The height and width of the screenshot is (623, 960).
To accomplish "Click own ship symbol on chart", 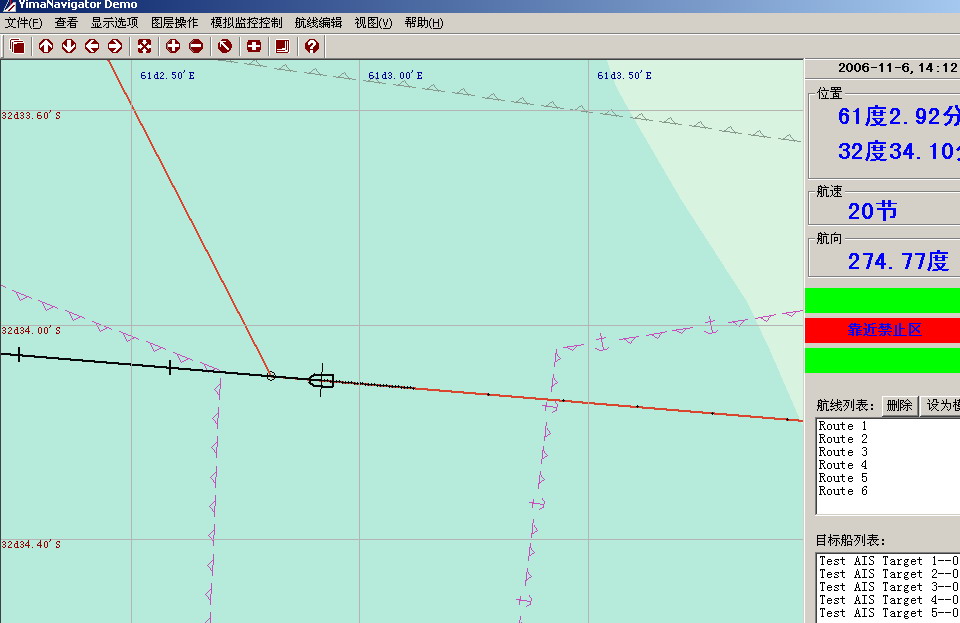I will (321, 381).
